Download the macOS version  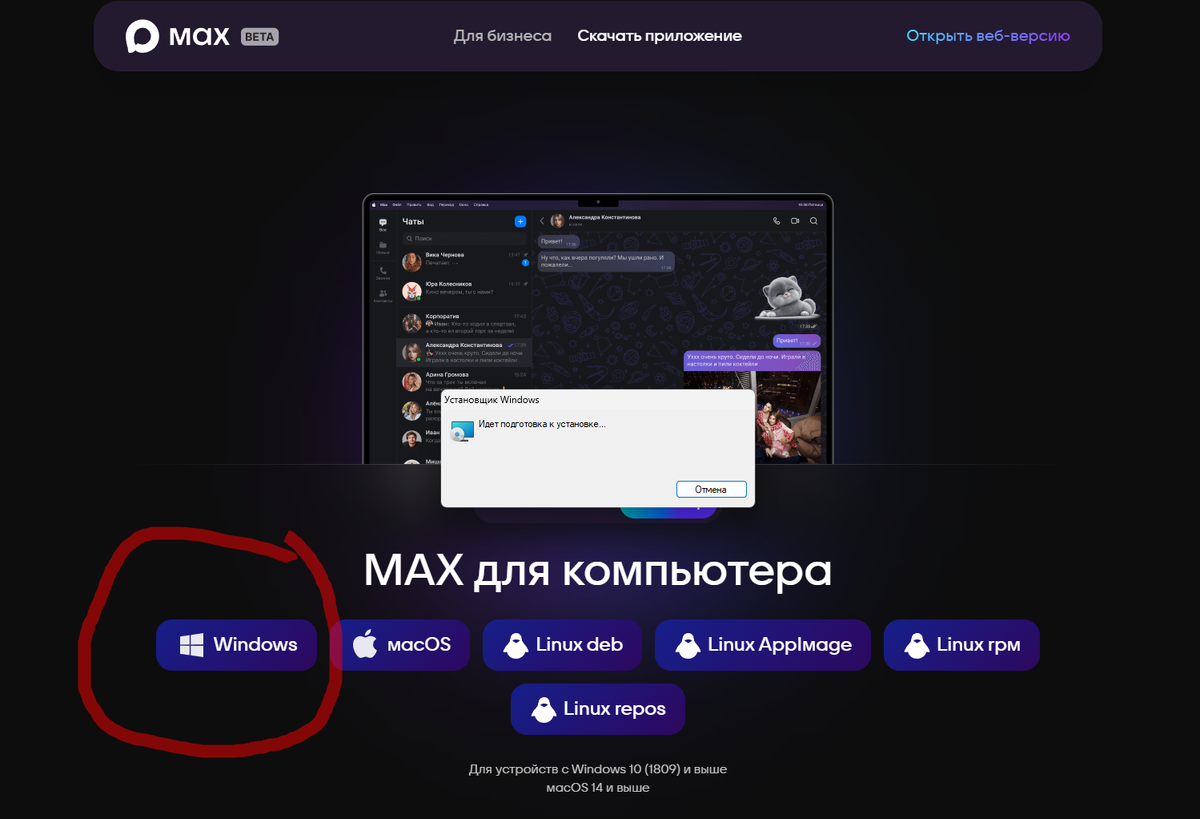click(x=400, y=645)
